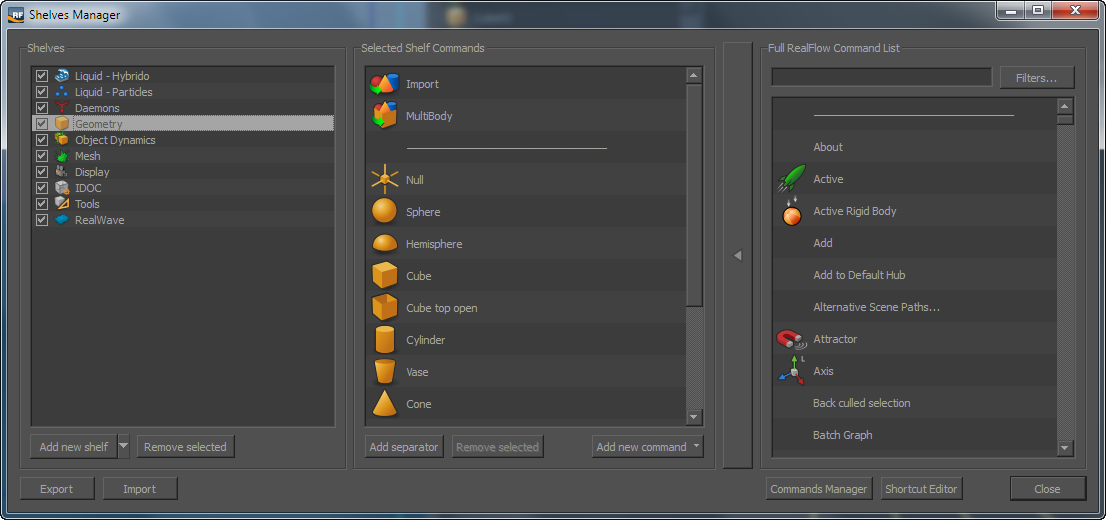
Task: Choose Batch Graph in the command list
Action: click(842, 435)
